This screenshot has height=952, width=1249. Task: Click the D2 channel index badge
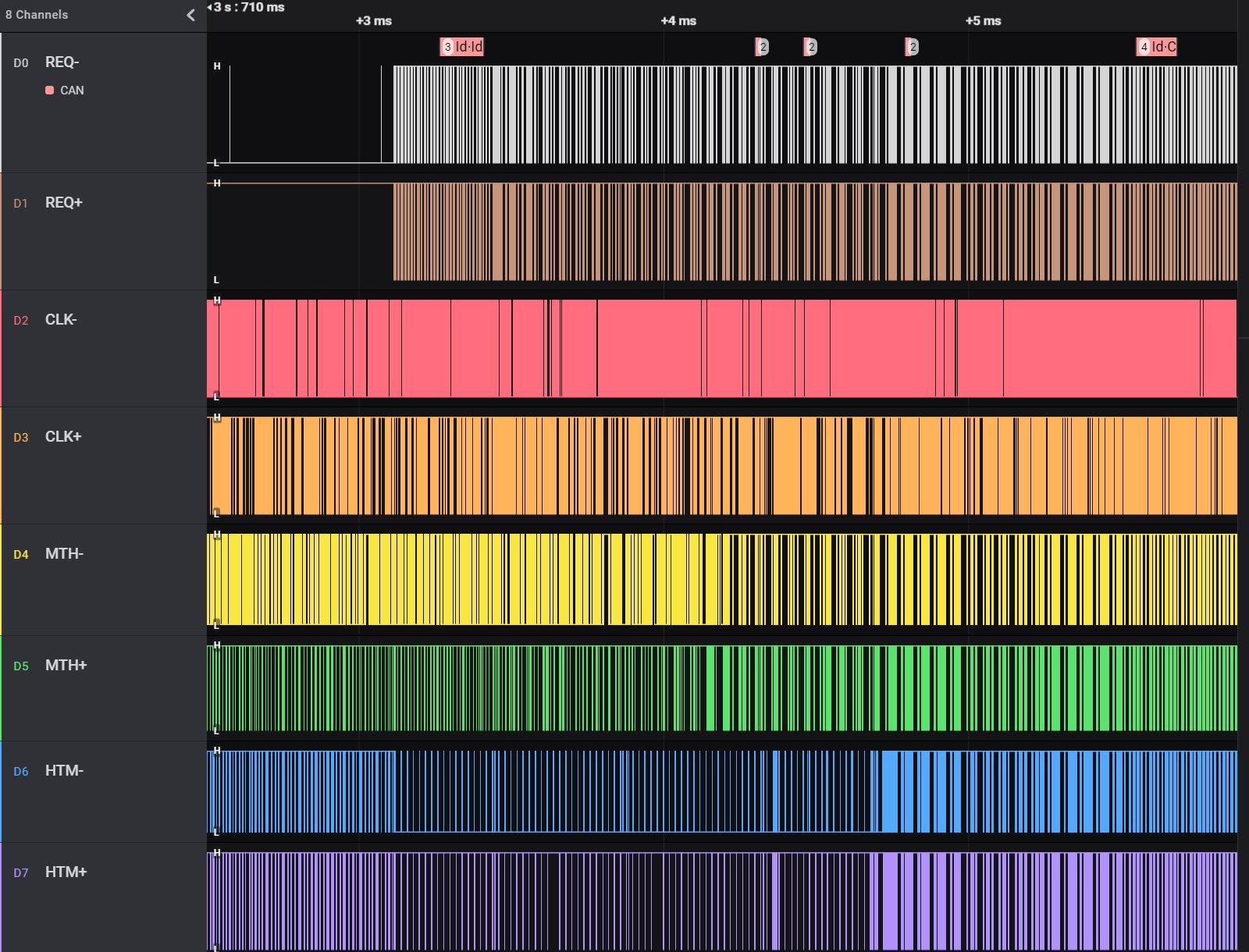pos(21,321)
